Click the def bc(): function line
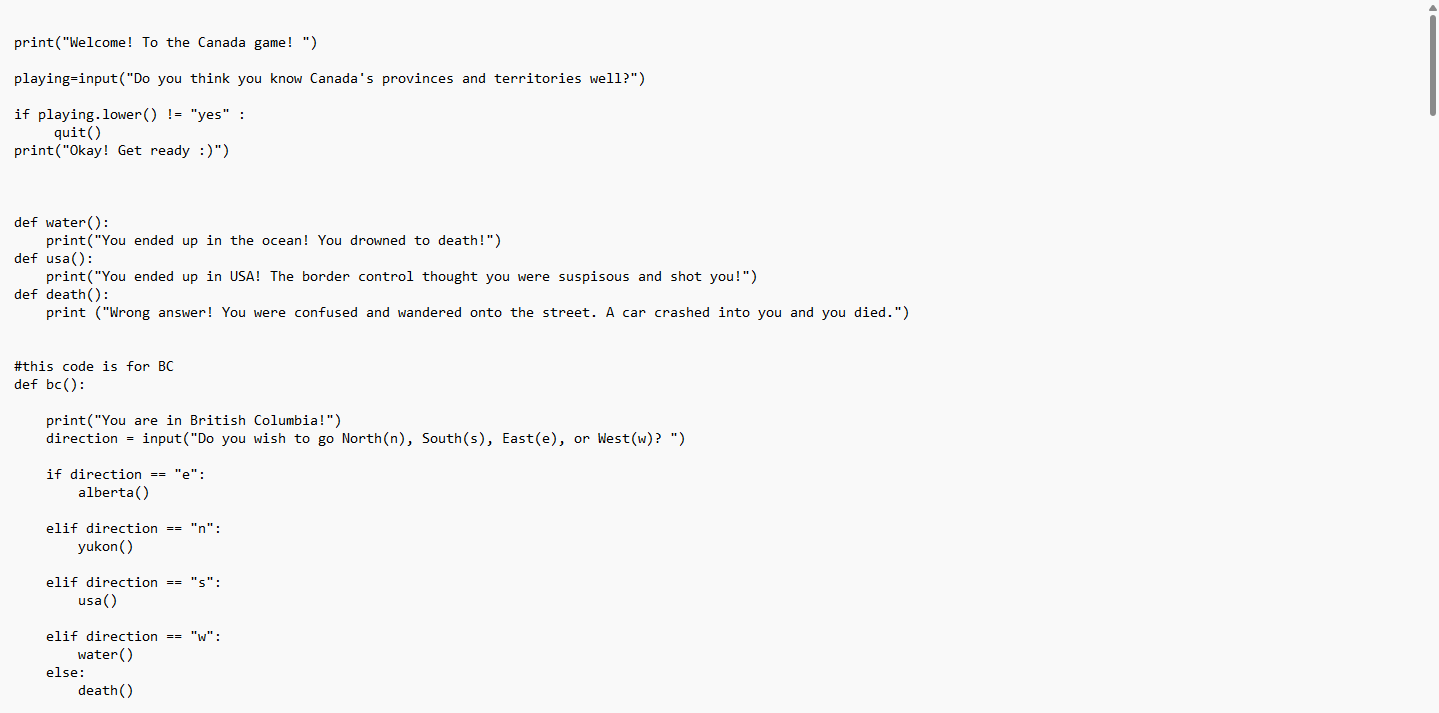 pos(49,384)
